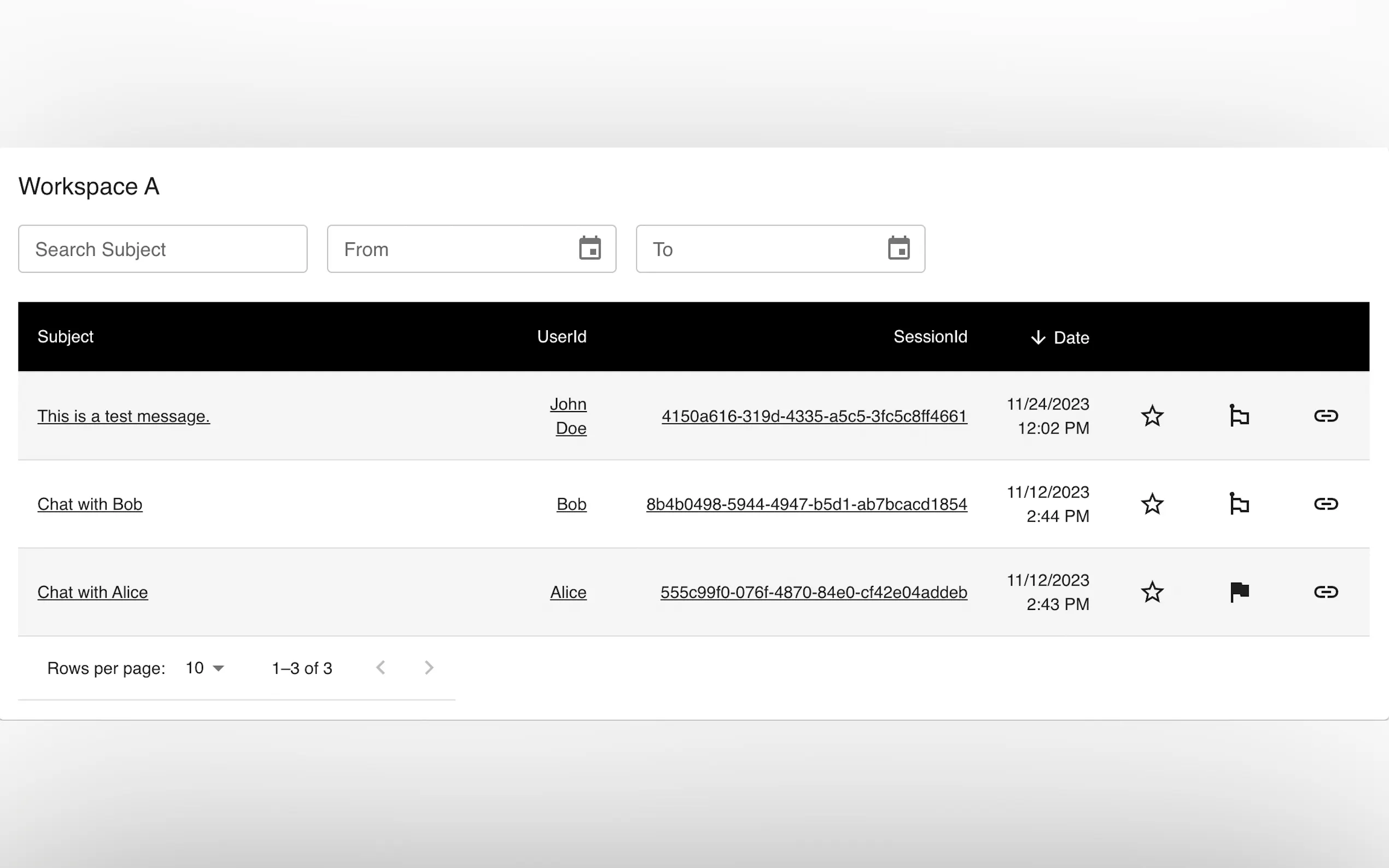Unflag the Chat with Alice conversation
Viewport: 1389px width, 868px height.
[1239, 592]
